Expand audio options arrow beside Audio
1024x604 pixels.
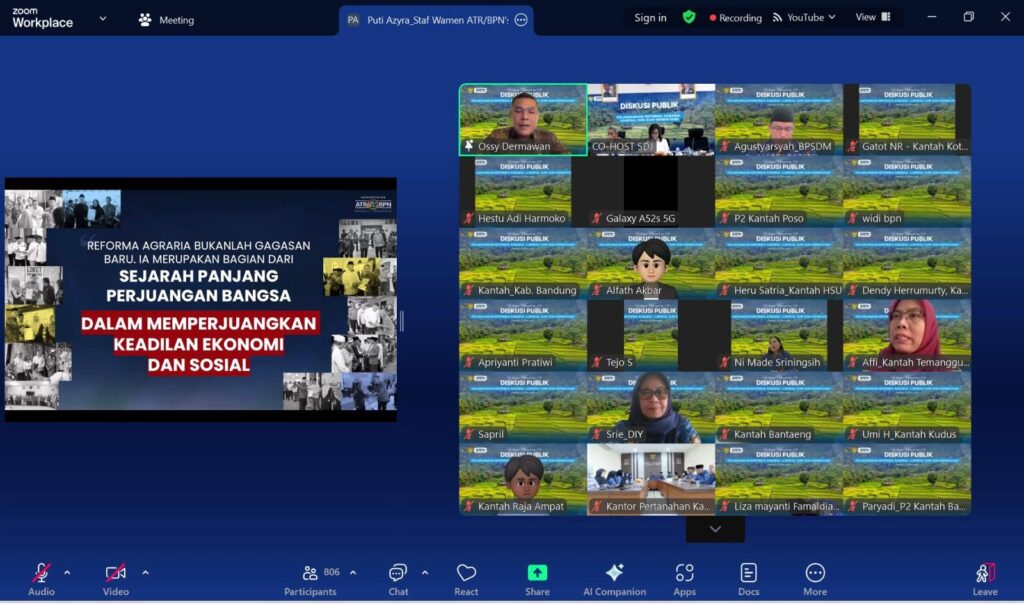(67, 572)
